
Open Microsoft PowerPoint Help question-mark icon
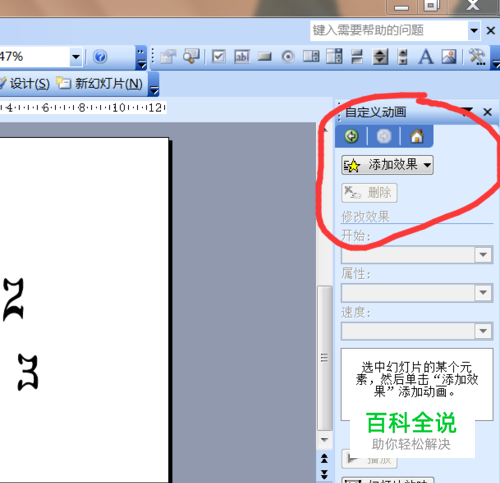100,57
